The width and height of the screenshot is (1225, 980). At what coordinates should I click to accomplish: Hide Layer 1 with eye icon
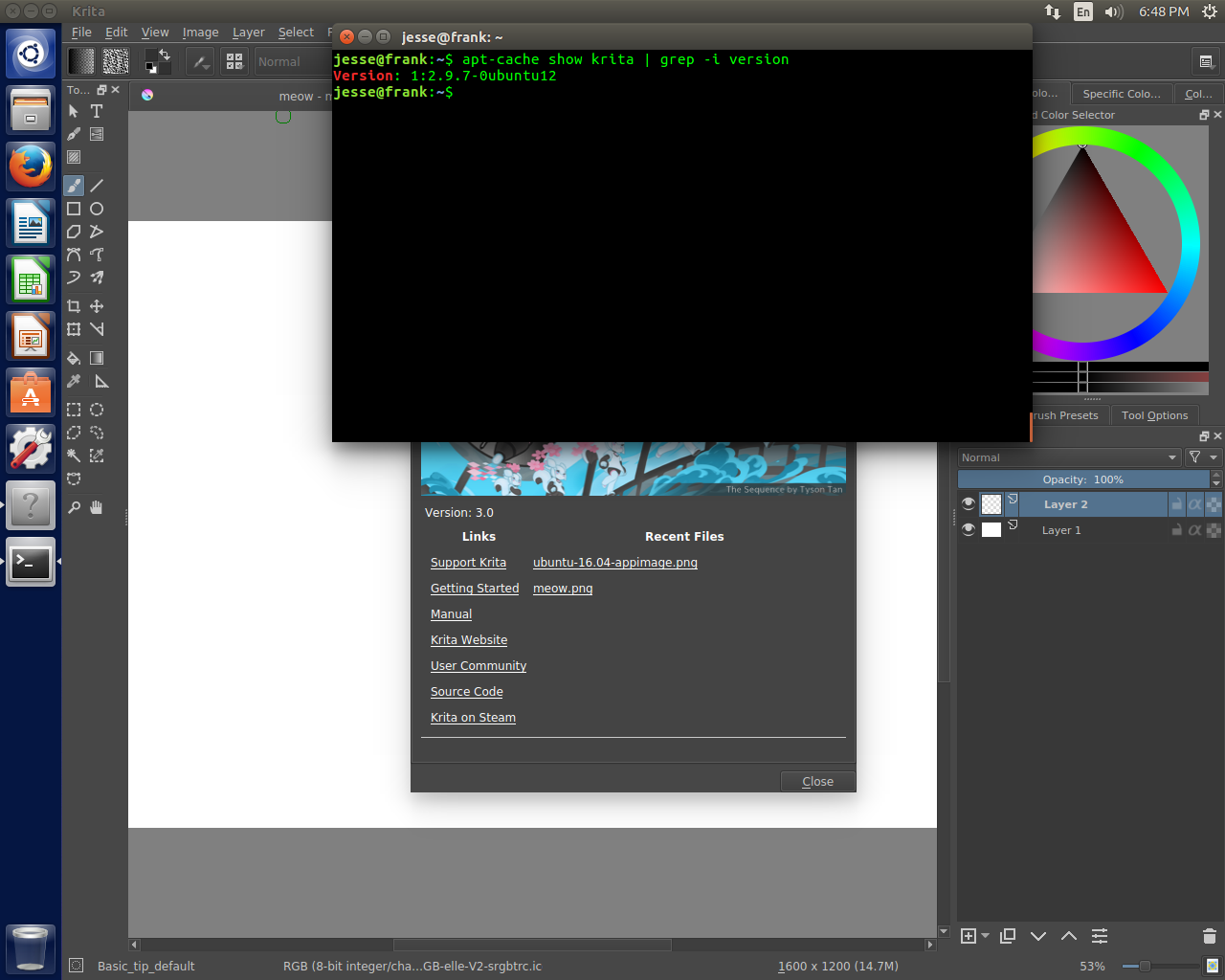969,529
